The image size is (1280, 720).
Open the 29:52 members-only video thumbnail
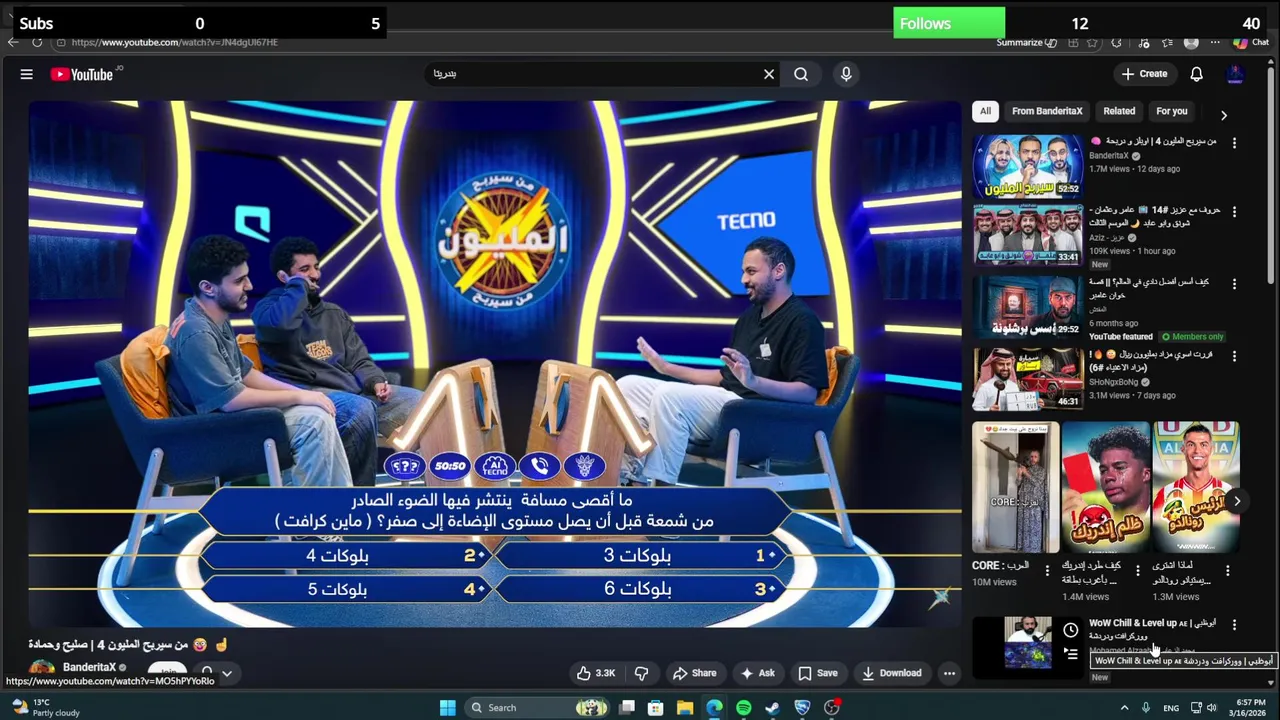click(x=1028, y=306)
